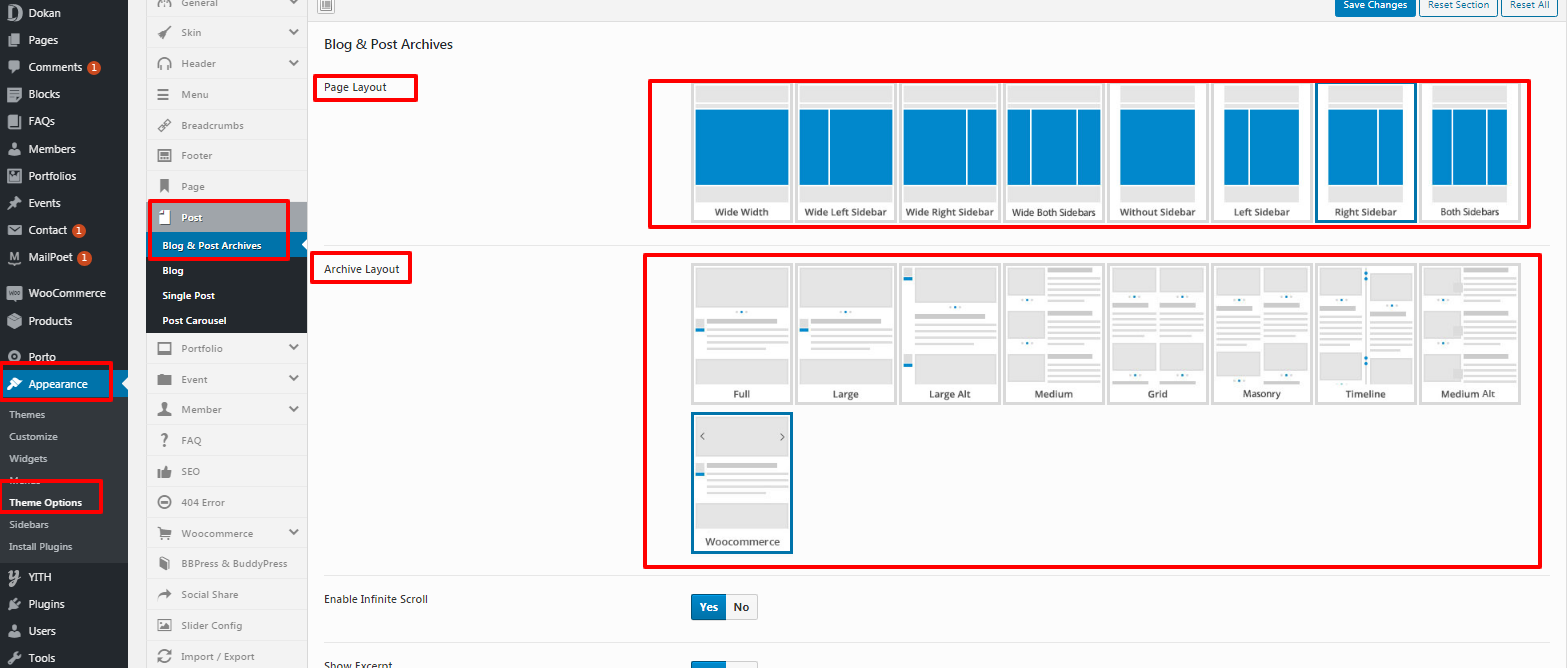The width and height of the screenshot is (1567, 668).
Task: Click the Save Changes button
Action: pos(1375,6)
